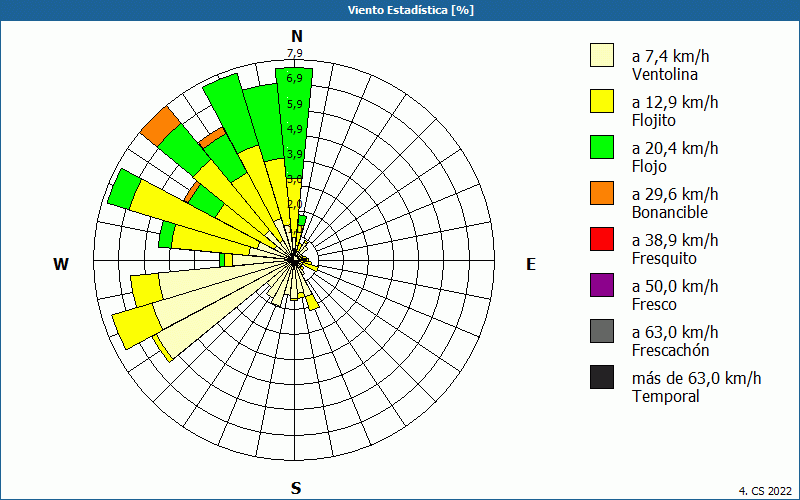Click the 'Fresco' label
Image resolution: width=800 pixels, height=500 pixels.
coord(656,305)
